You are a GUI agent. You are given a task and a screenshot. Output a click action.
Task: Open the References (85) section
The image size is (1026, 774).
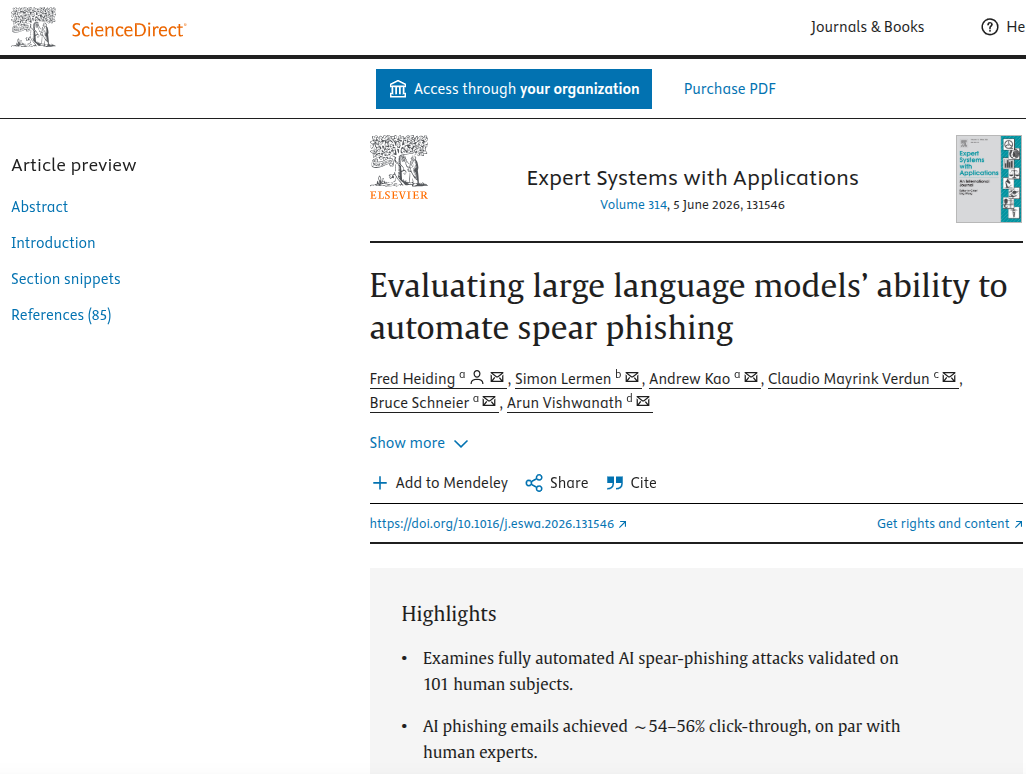point(61,315)
